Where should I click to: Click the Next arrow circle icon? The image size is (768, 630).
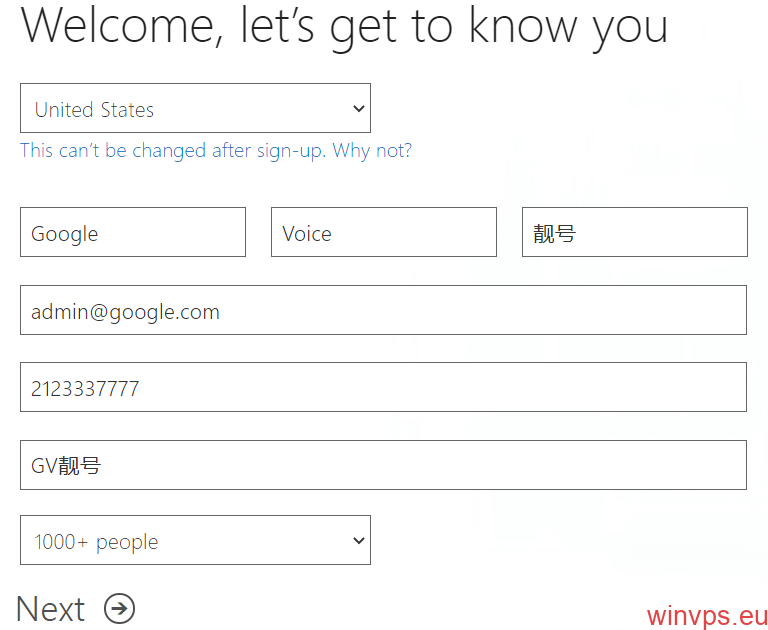tap(119, 608)
